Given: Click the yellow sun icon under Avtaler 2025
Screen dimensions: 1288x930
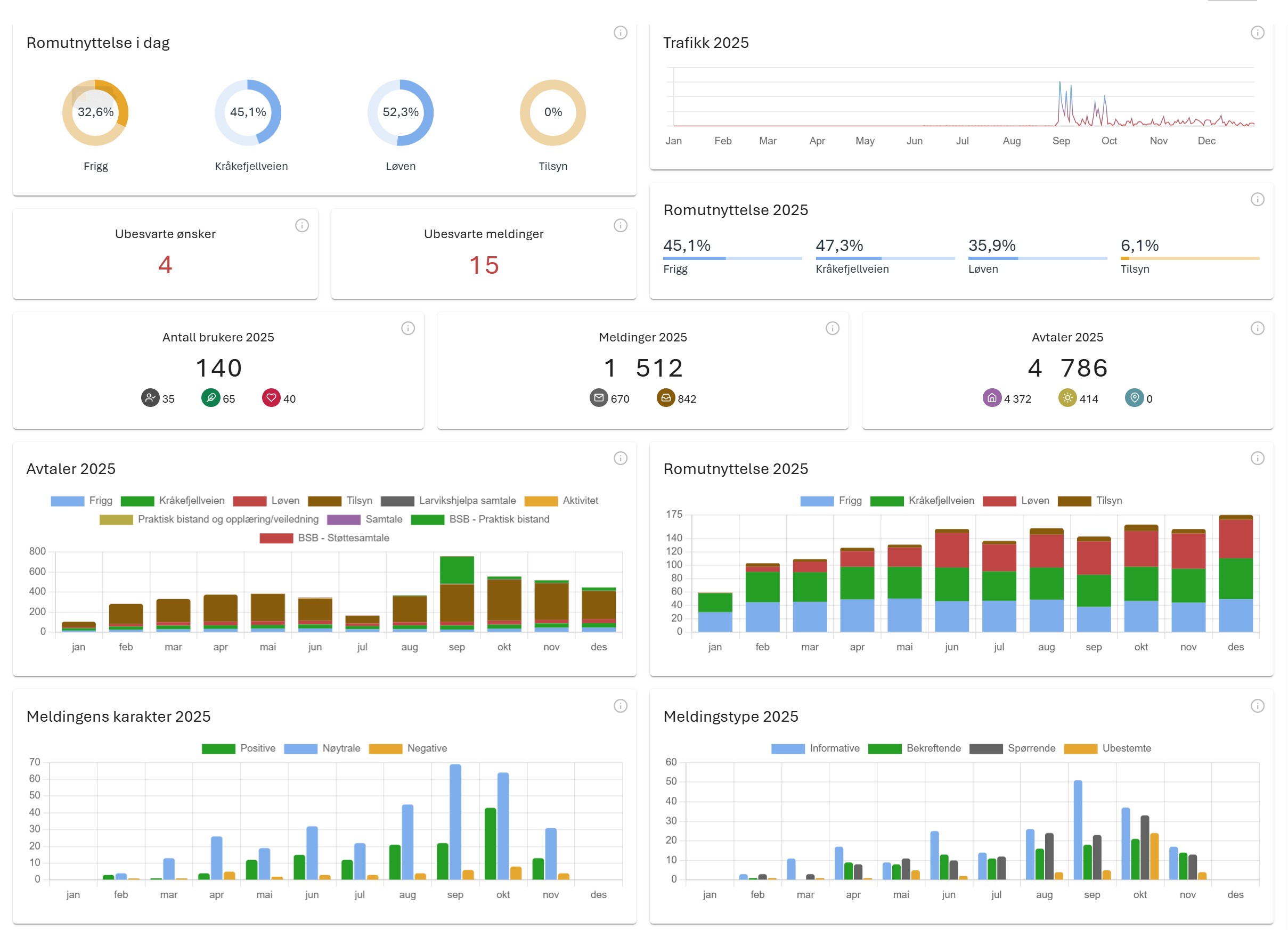Looking at the screenshot, I should tap(1067, 398).
